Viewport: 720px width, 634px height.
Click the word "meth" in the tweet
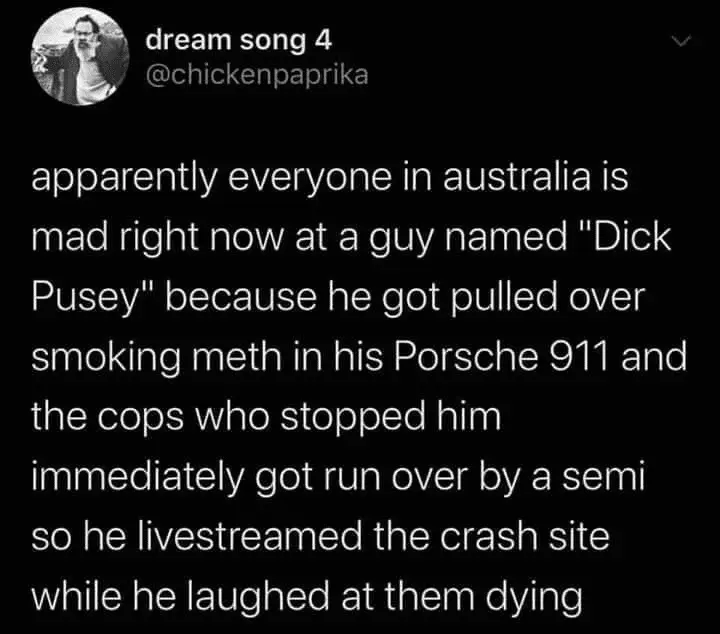pyautogui.click(x=236, y=356)
